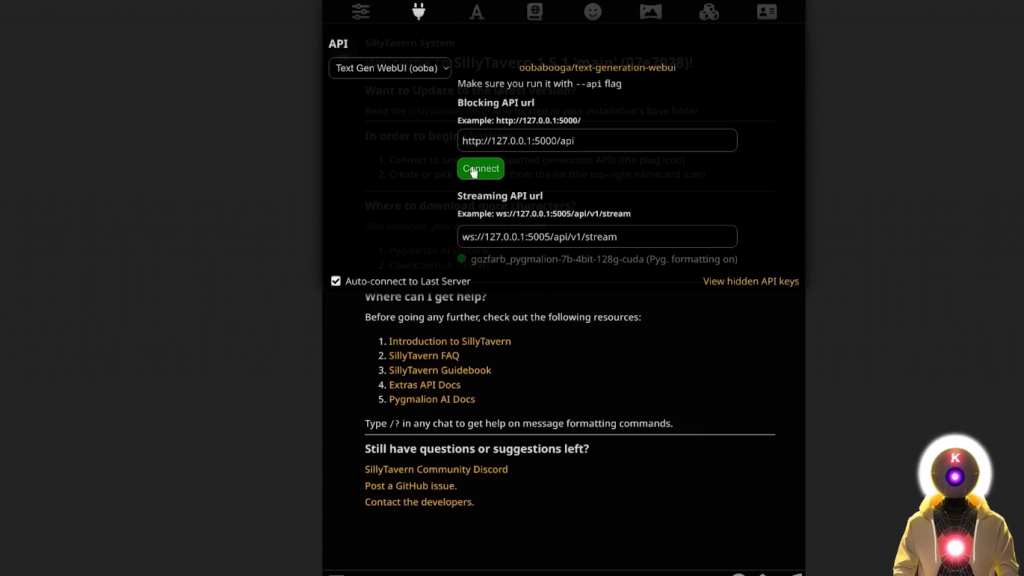Open the extensions cubes icon
Screen dimensions: 1024x576
(709, 12)
